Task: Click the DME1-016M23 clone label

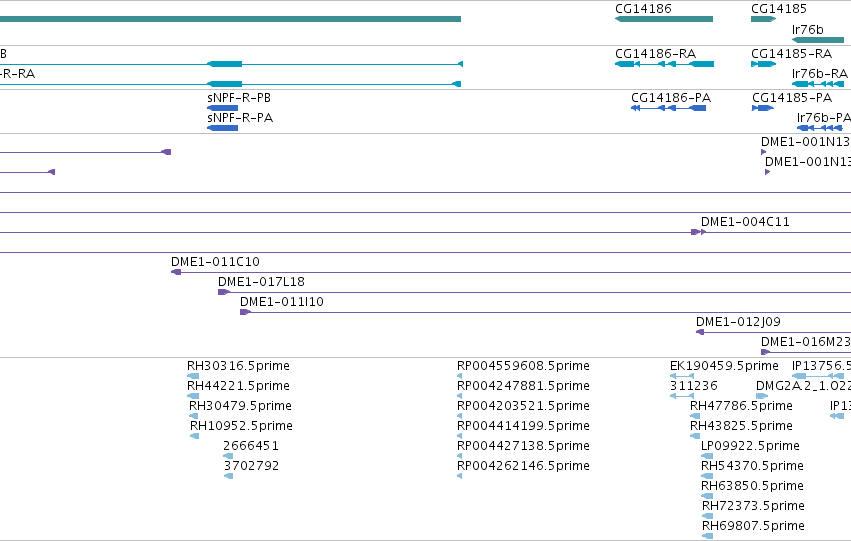Action: (x=805, y=342)
